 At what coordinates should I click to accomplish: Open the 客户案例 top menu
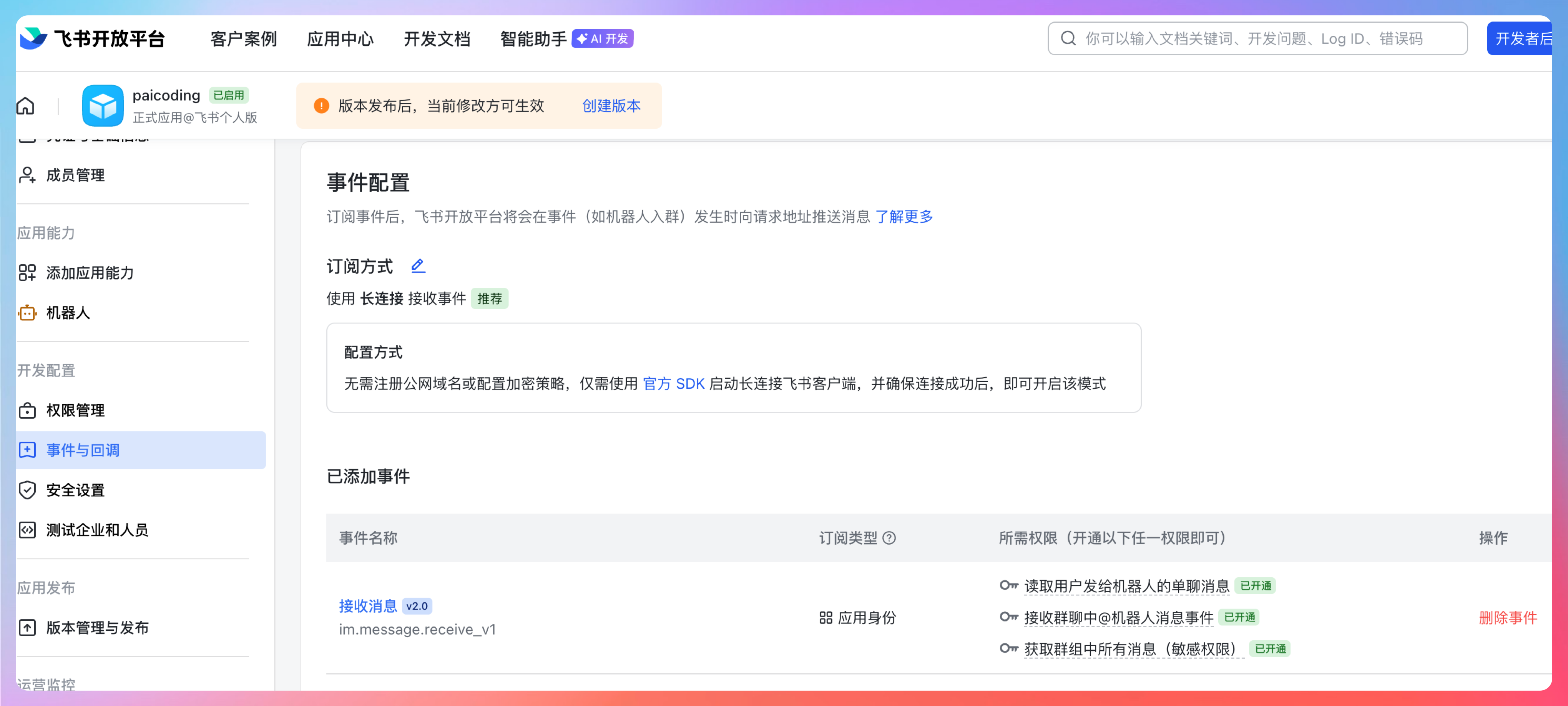pos(243,39)
